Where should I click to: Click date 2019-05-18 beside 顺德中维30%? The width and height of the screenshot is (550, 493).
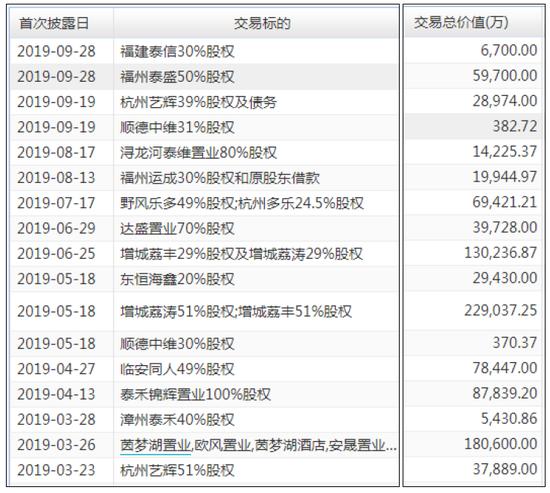56,344
